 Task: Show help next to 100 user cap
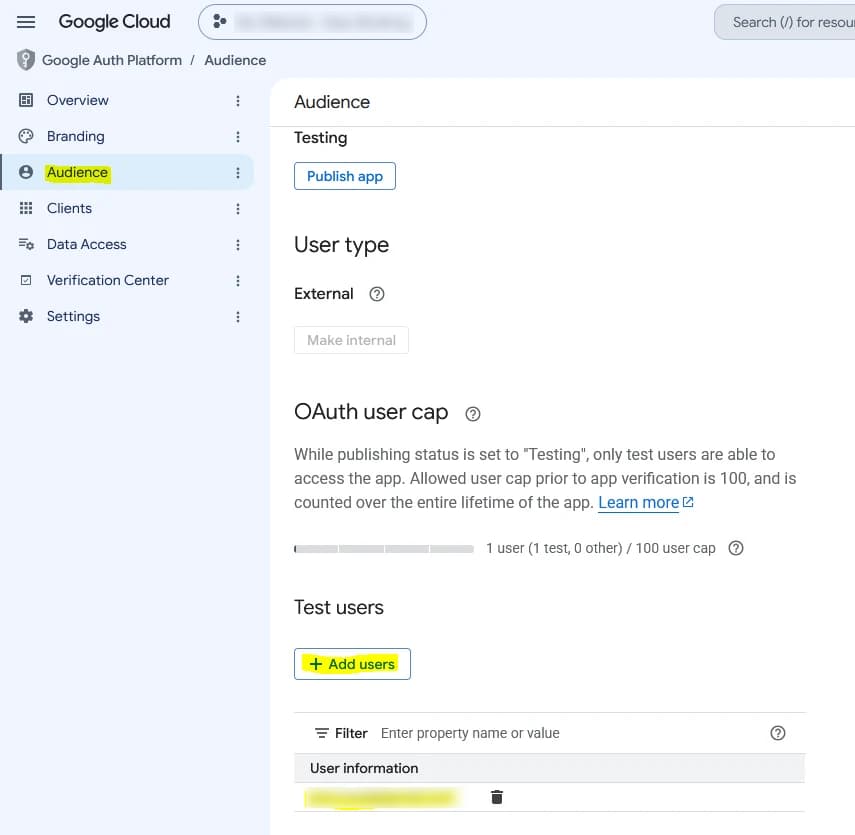coord(736,548)
